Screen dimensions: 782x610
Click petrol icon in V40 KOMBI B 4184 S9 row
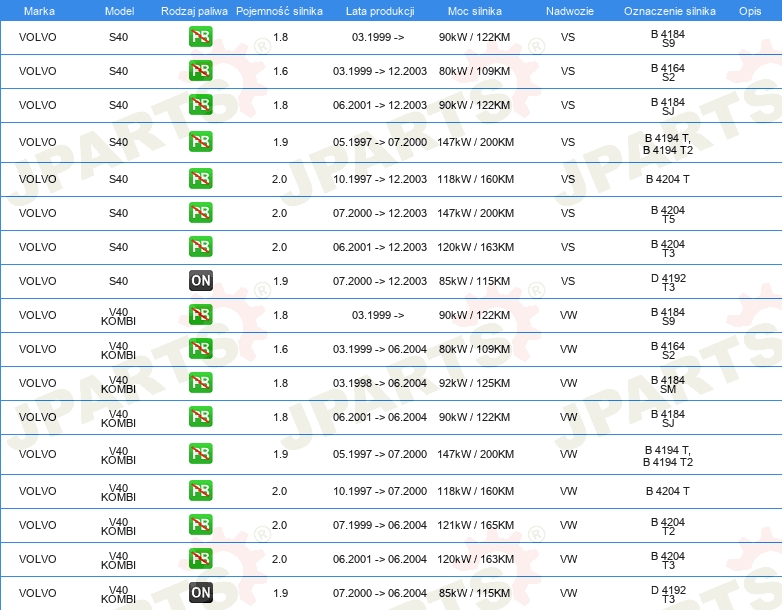pos(200,314)
